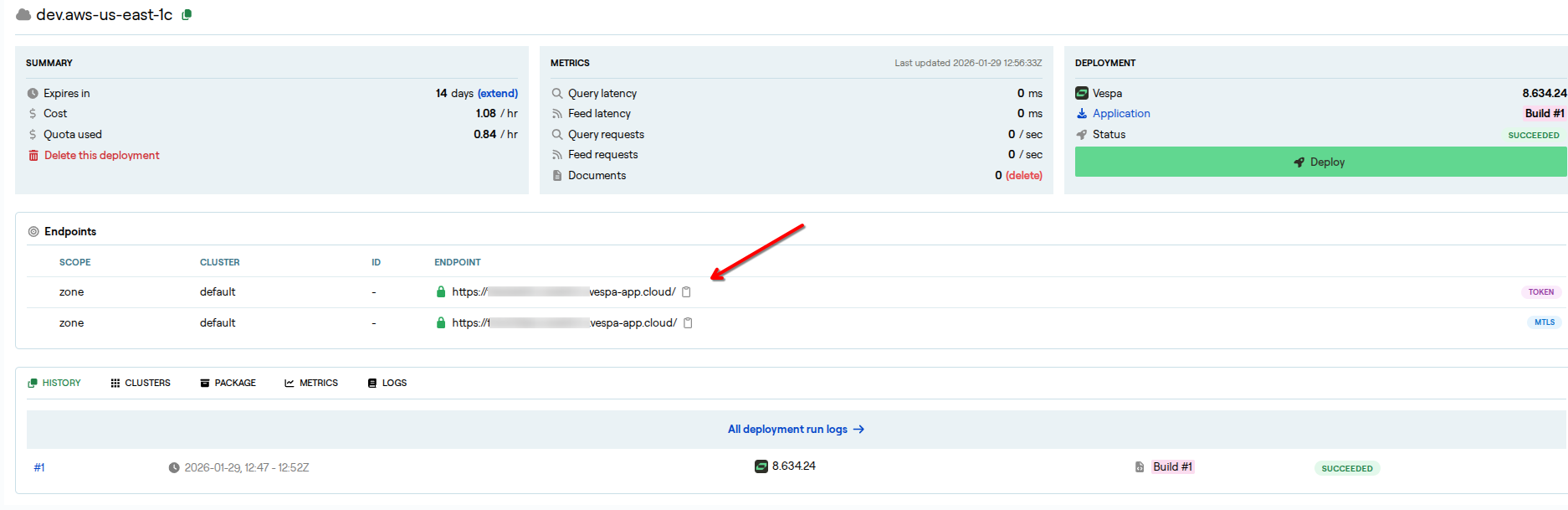Image resolution: width=1568 pixels, height=510 pixels.
Task: Switch to the Clusters tab
Action: [141, 384]
